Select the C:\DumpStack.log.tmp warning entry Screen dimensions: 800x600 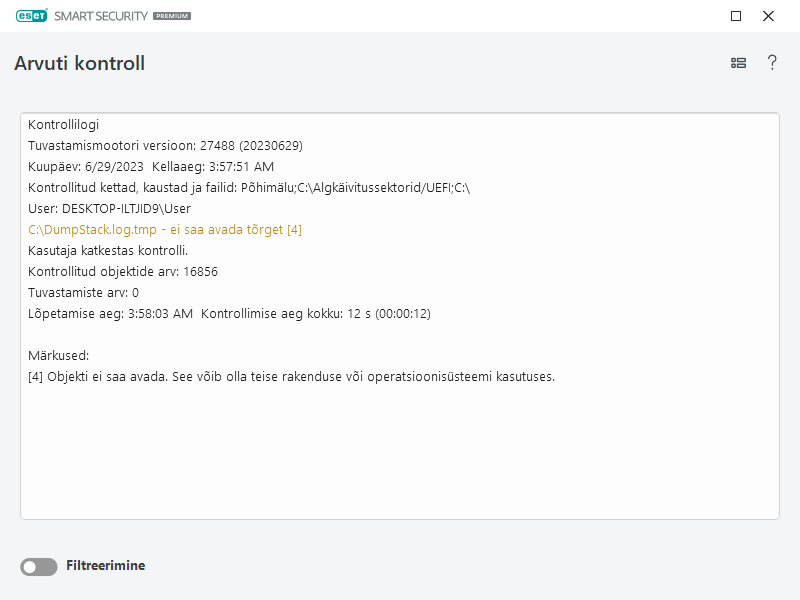click(165, 230)
